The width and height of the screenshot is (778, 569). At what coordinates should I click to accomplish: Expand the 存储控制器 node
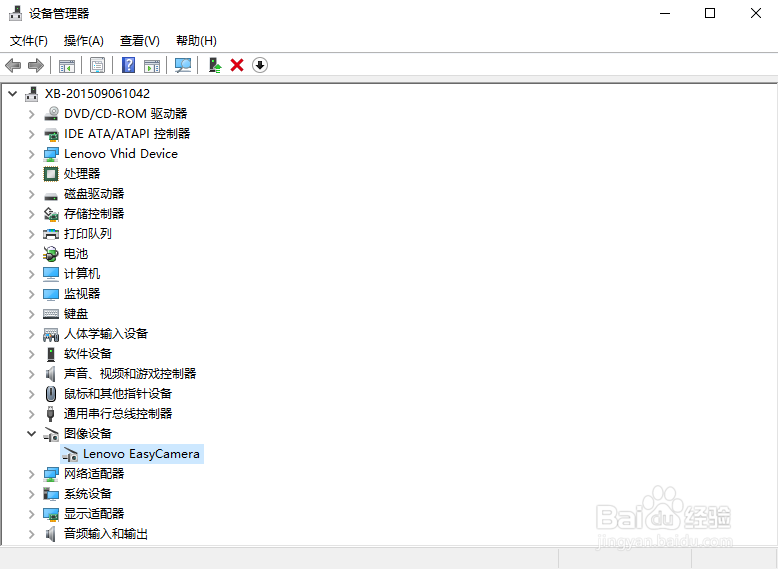[32, 214]
